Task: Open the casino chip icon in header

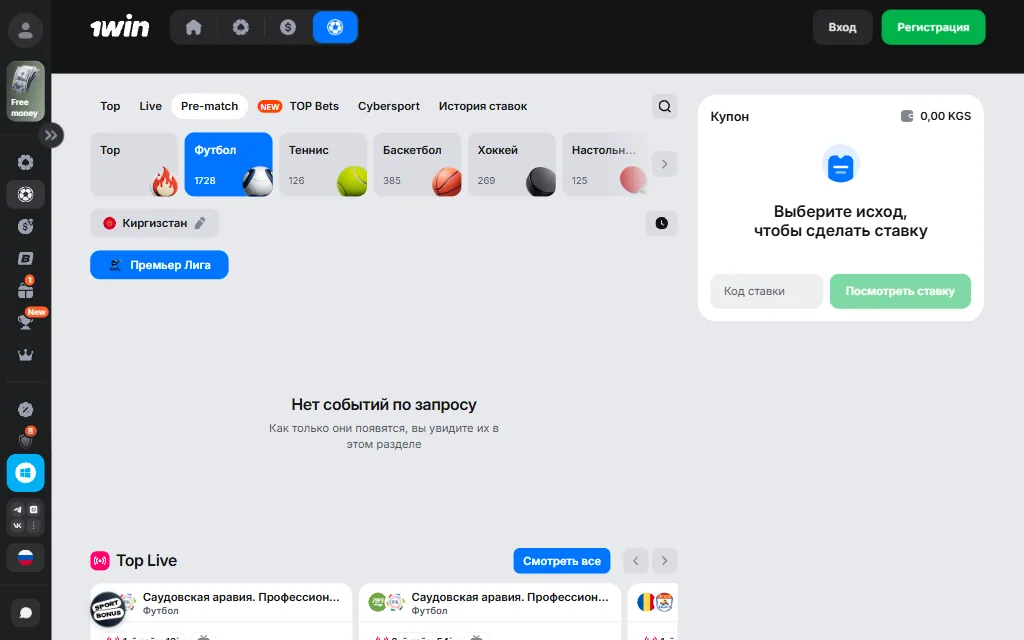Action: [241, 27]
